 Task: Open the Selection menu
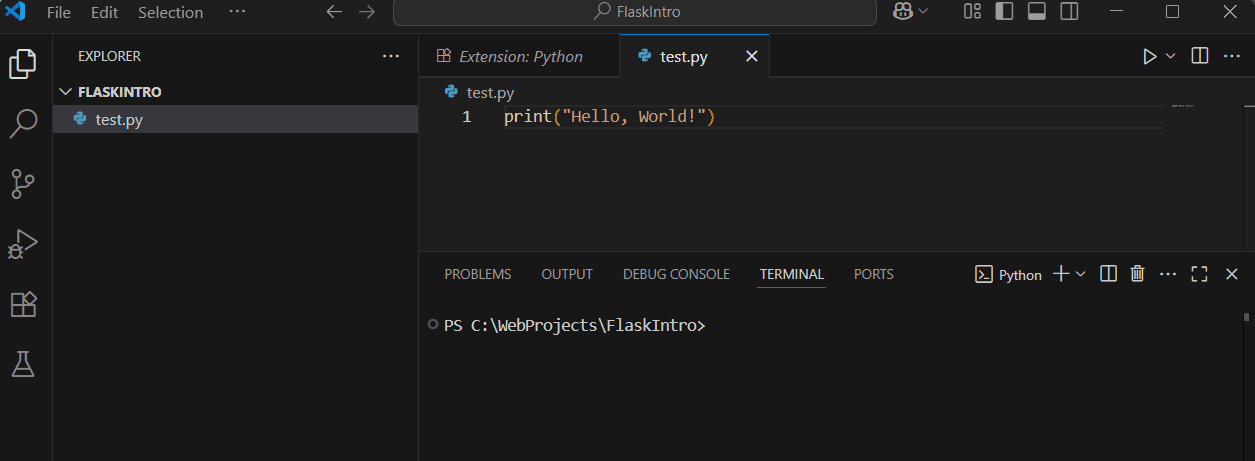170,13
